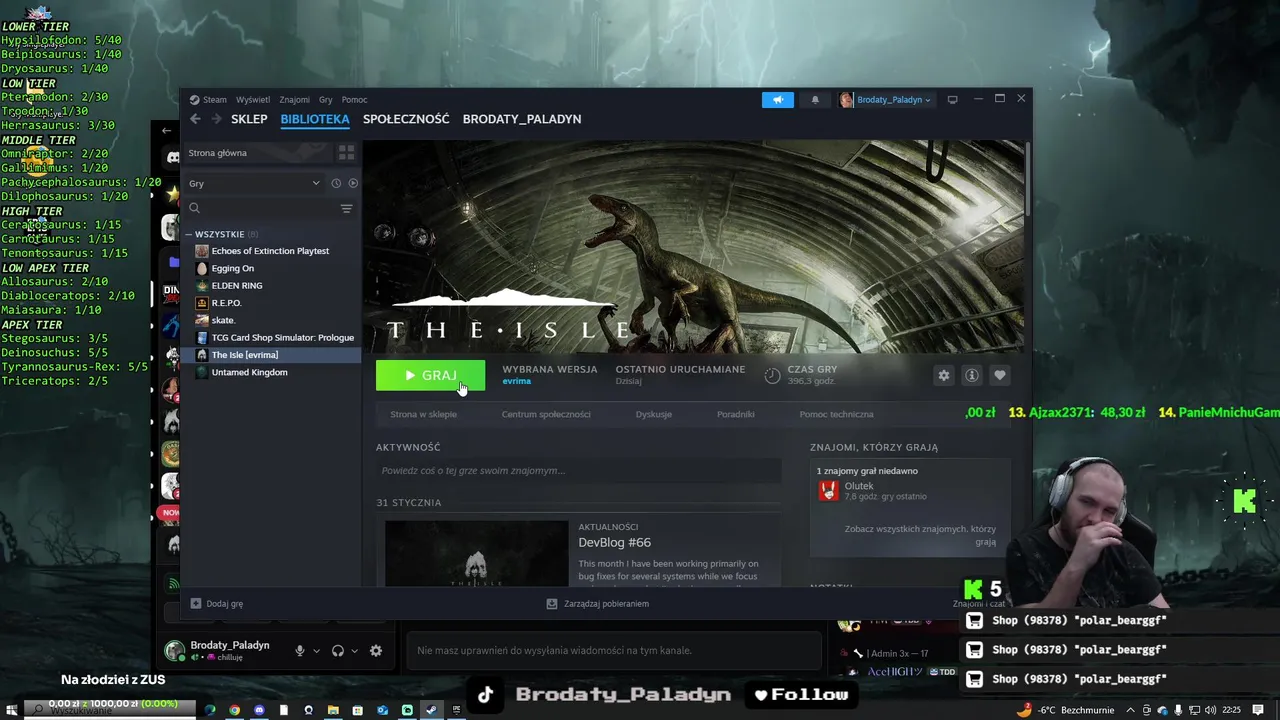Go to Strona główna library home
The height and width of the screenshot is (720, 1280).
[258, 153]
